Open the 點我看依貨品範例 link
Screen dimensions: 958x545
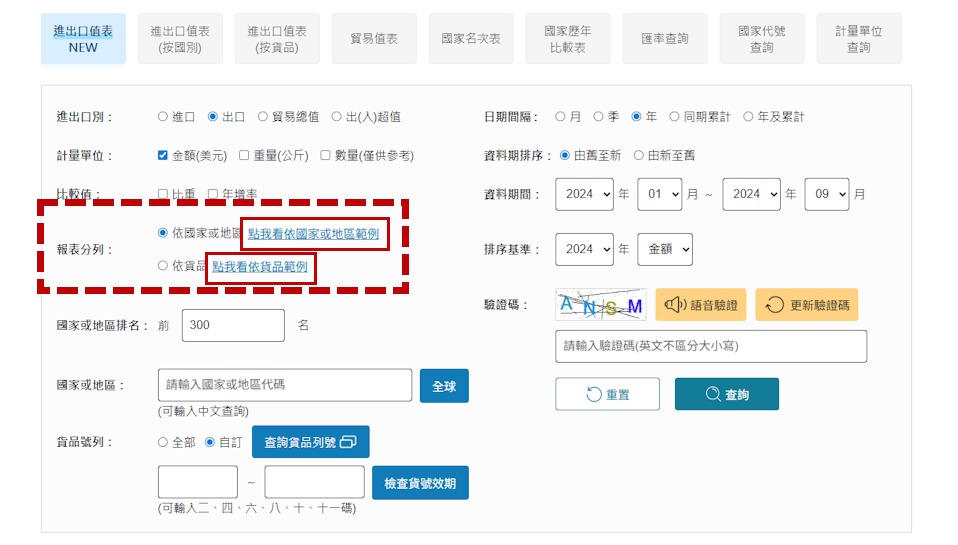pos(260,267)
